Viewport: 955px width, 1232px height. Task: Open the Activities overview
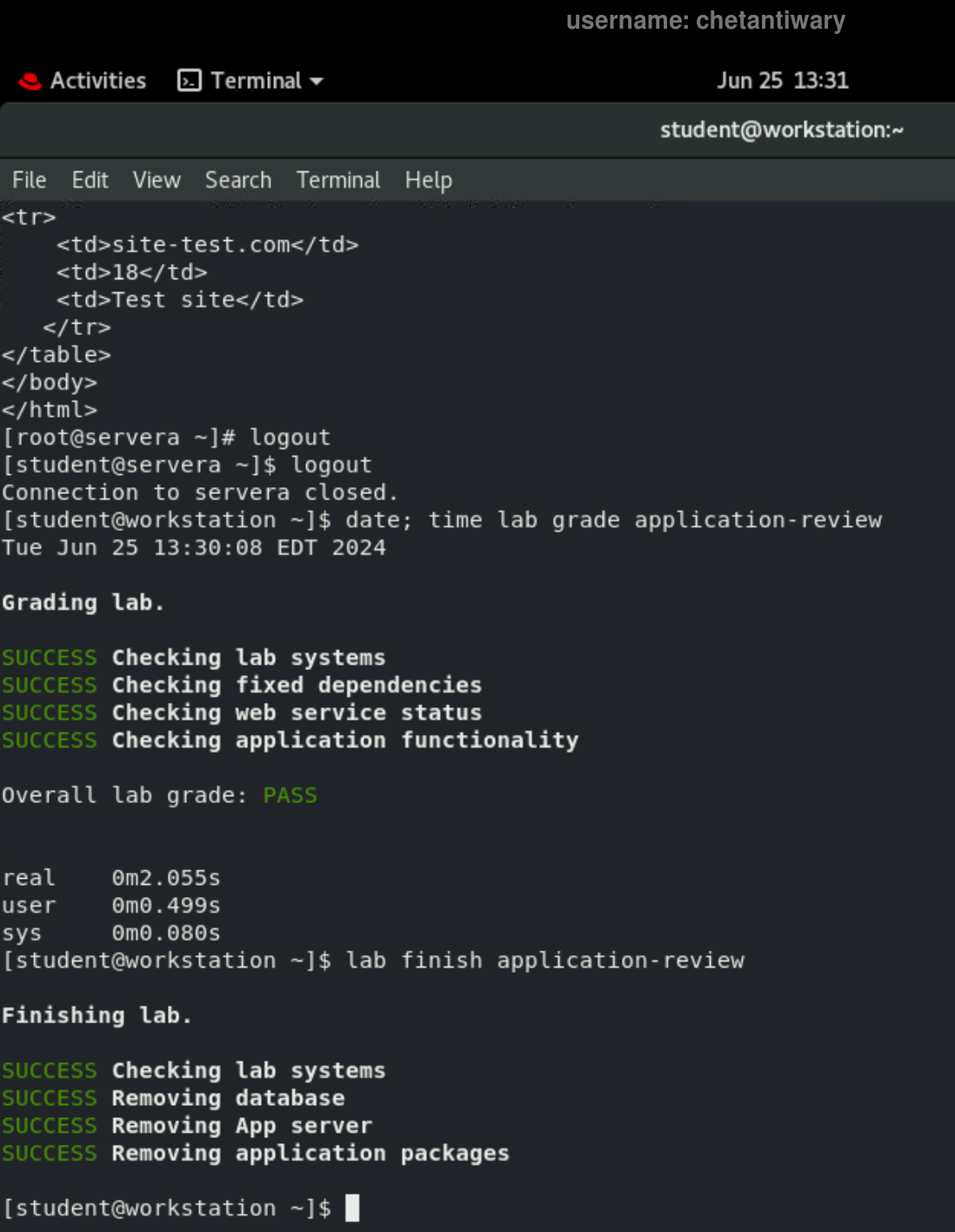point(97,81)
